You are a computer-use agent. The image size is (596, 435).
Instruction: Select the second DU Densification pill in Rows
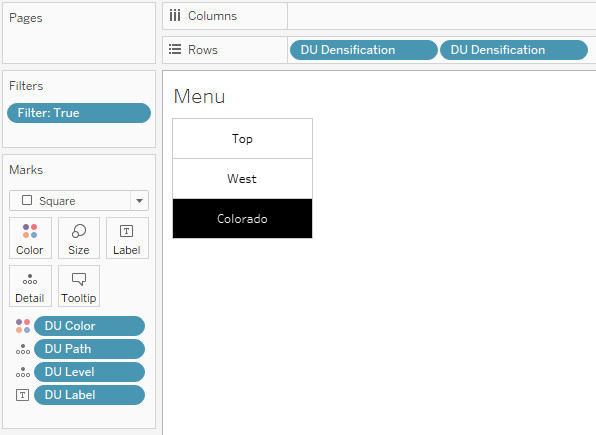coord(514,50)
